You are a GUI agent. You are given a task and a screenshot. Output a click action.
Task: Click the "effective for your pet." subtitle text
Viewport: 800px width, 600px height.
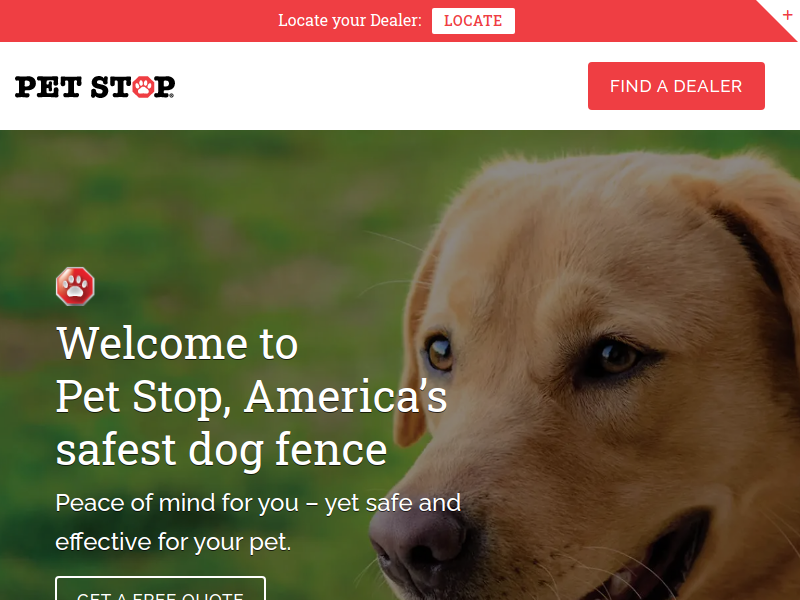click(x=173, y=542)
